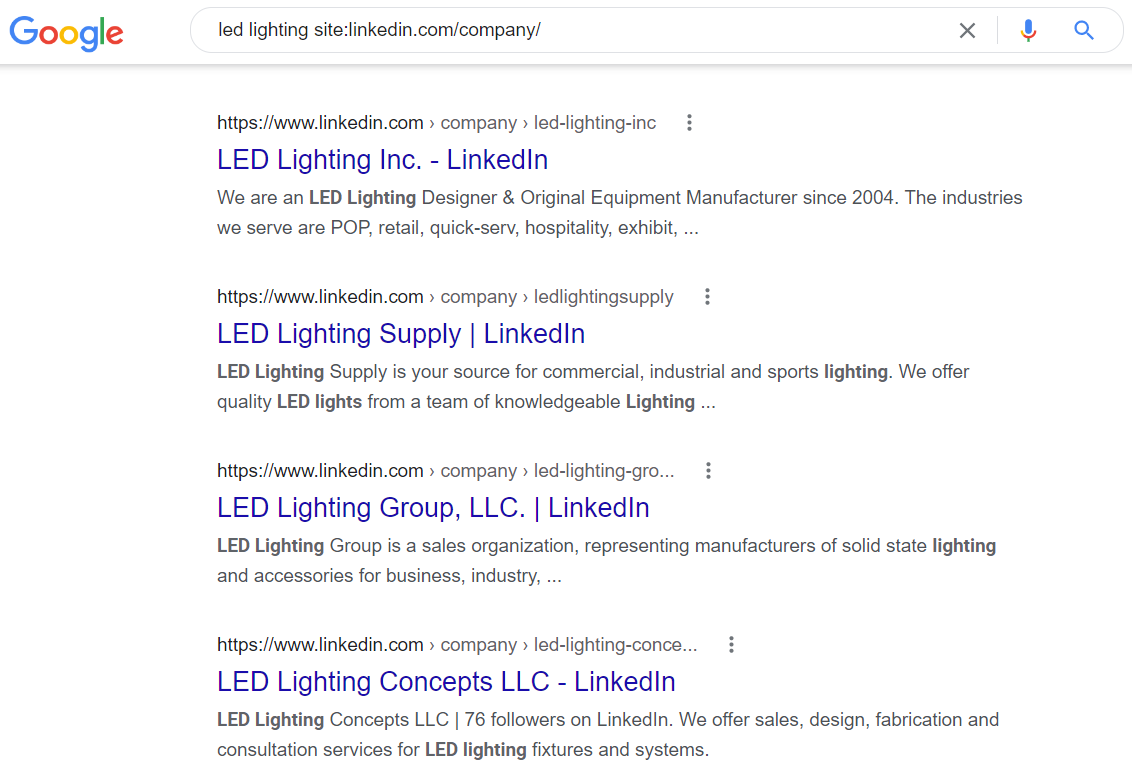Start voice search with microphone icon
This screenshot has width=1132, height=778.
(1028, 31)
